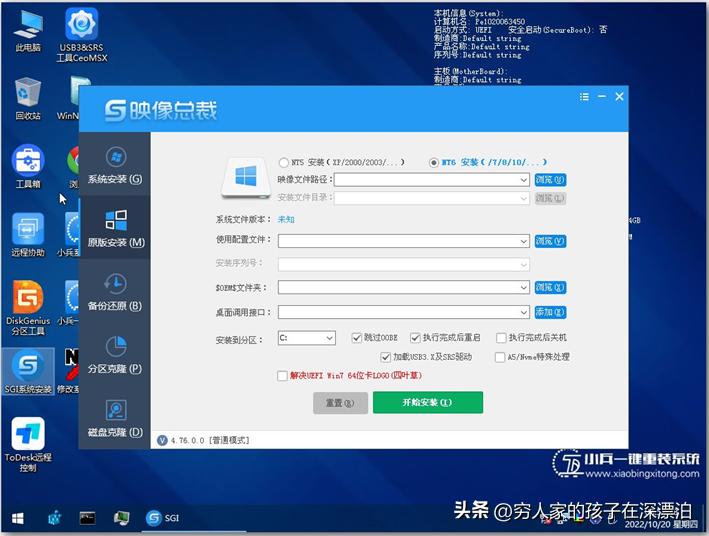Open the 远程协助 desktop icon
Screen dimensions: 709x536
point(28,234)
